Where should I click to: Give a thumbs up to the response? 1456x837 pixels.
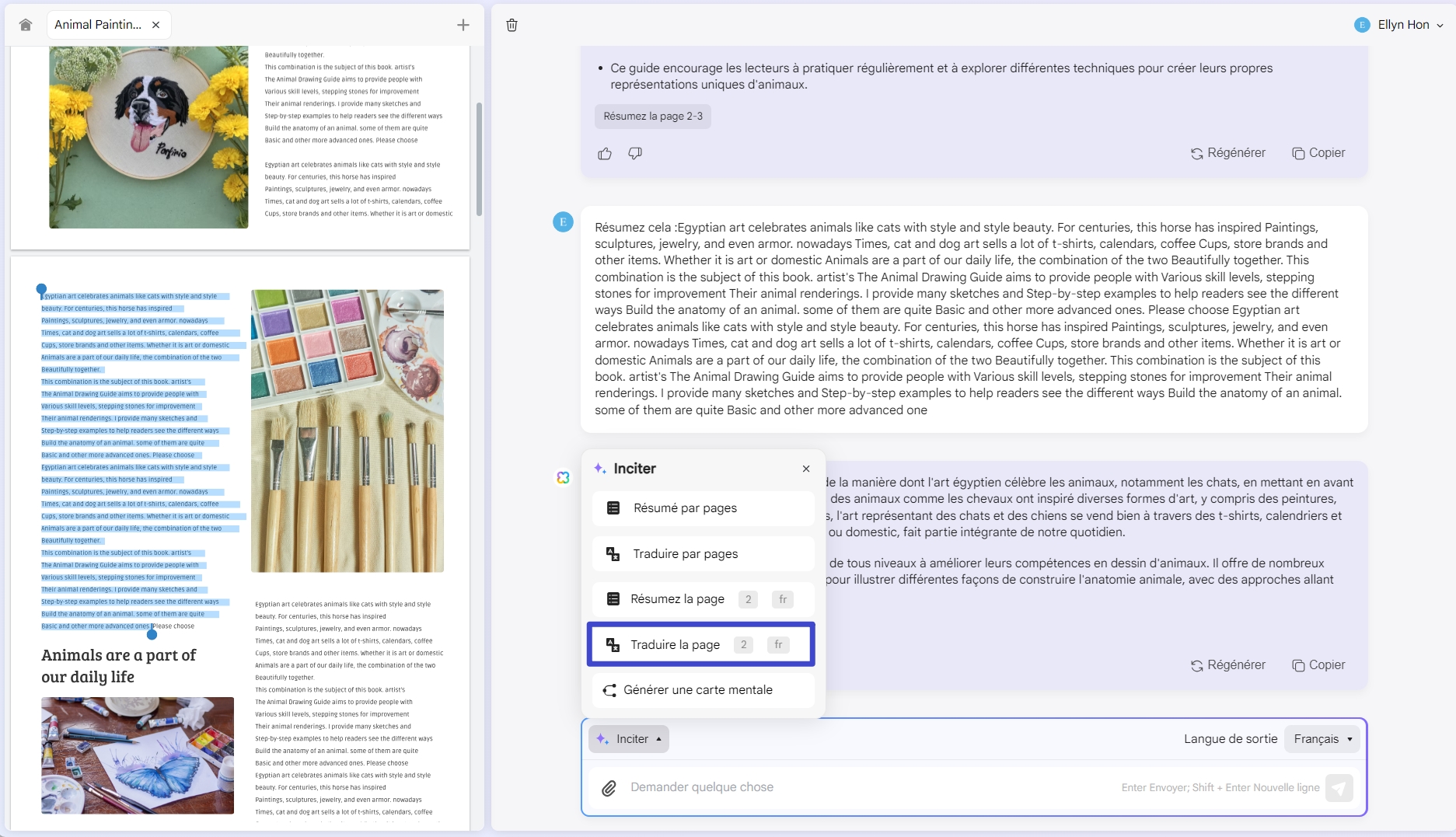[605, 154]
